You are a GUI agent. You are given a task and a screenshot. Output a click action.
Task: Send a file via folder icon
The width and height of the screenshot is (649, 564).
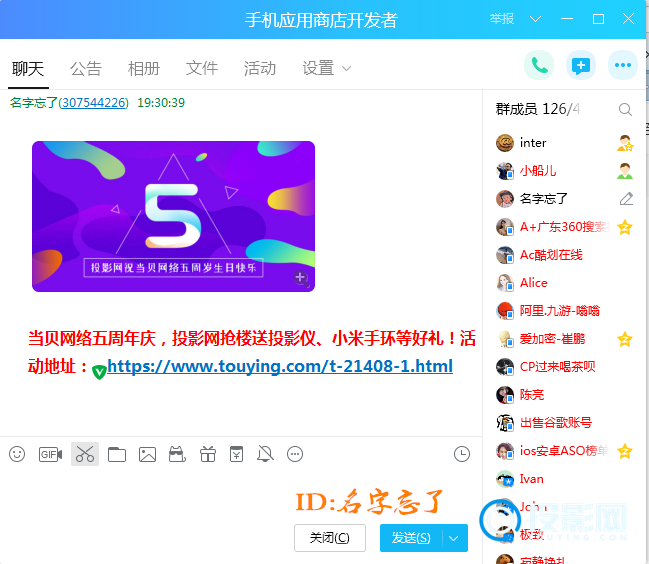(117, 454)
